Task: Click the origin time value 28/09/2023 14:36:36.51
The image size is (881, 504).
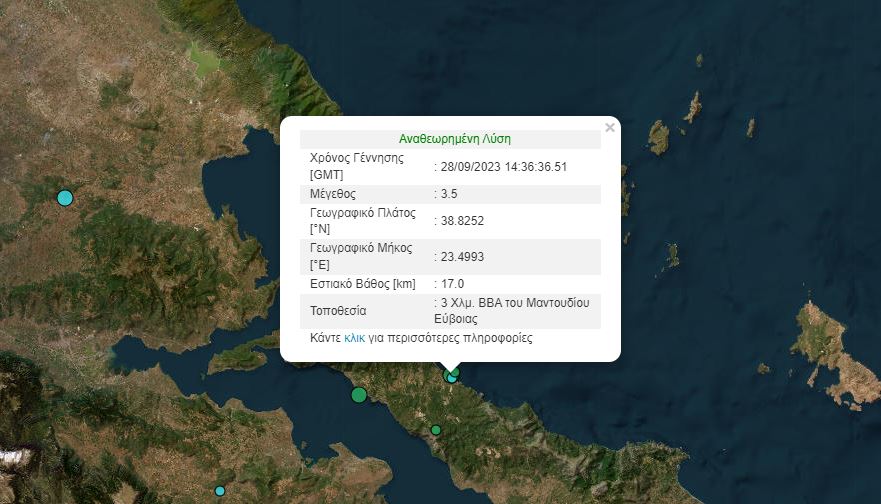Action: point(503,167)
